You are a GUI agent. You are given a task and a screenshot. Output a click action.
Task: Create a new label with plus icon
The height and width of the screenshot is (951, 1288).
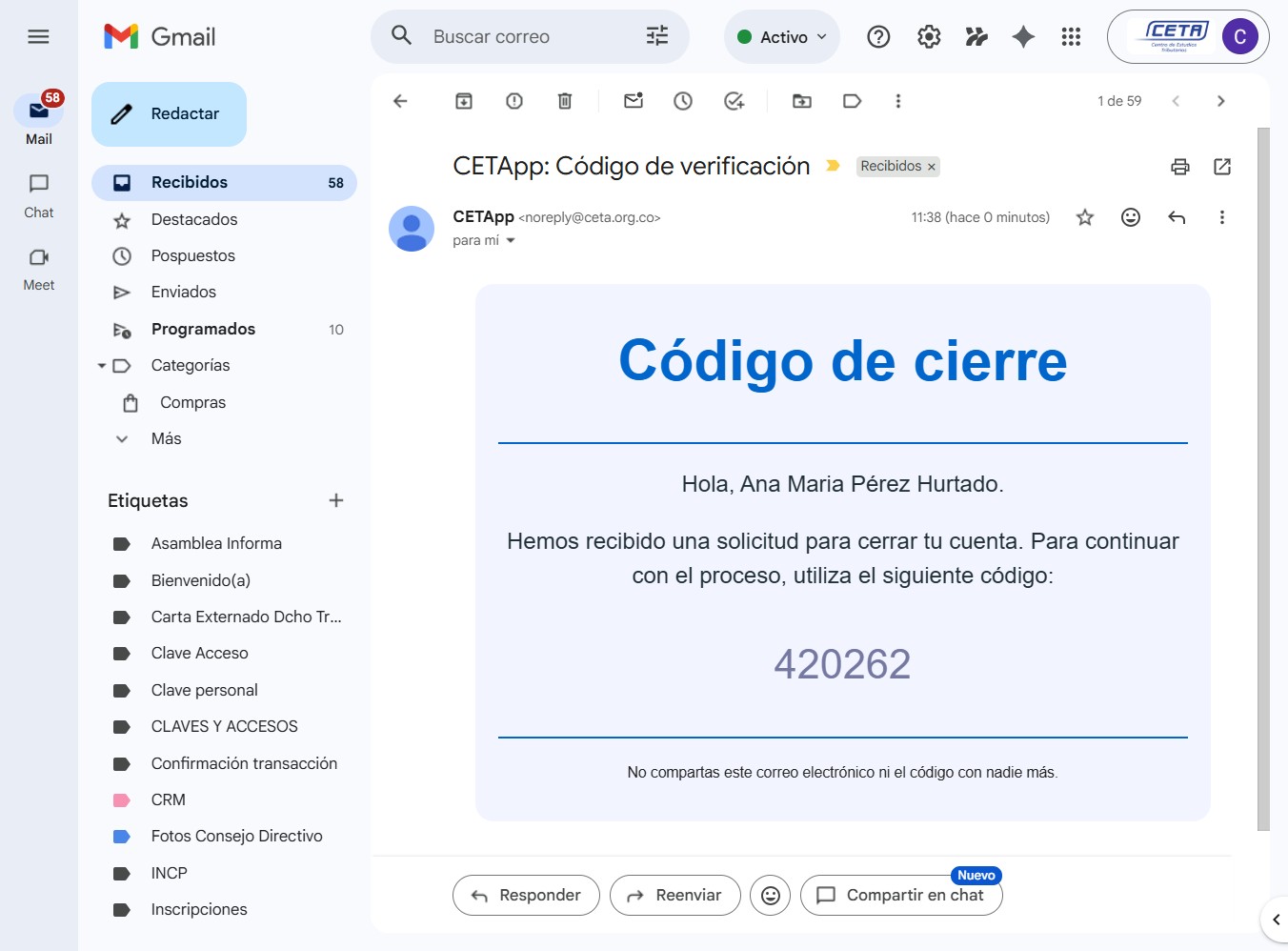pos(336,500)
